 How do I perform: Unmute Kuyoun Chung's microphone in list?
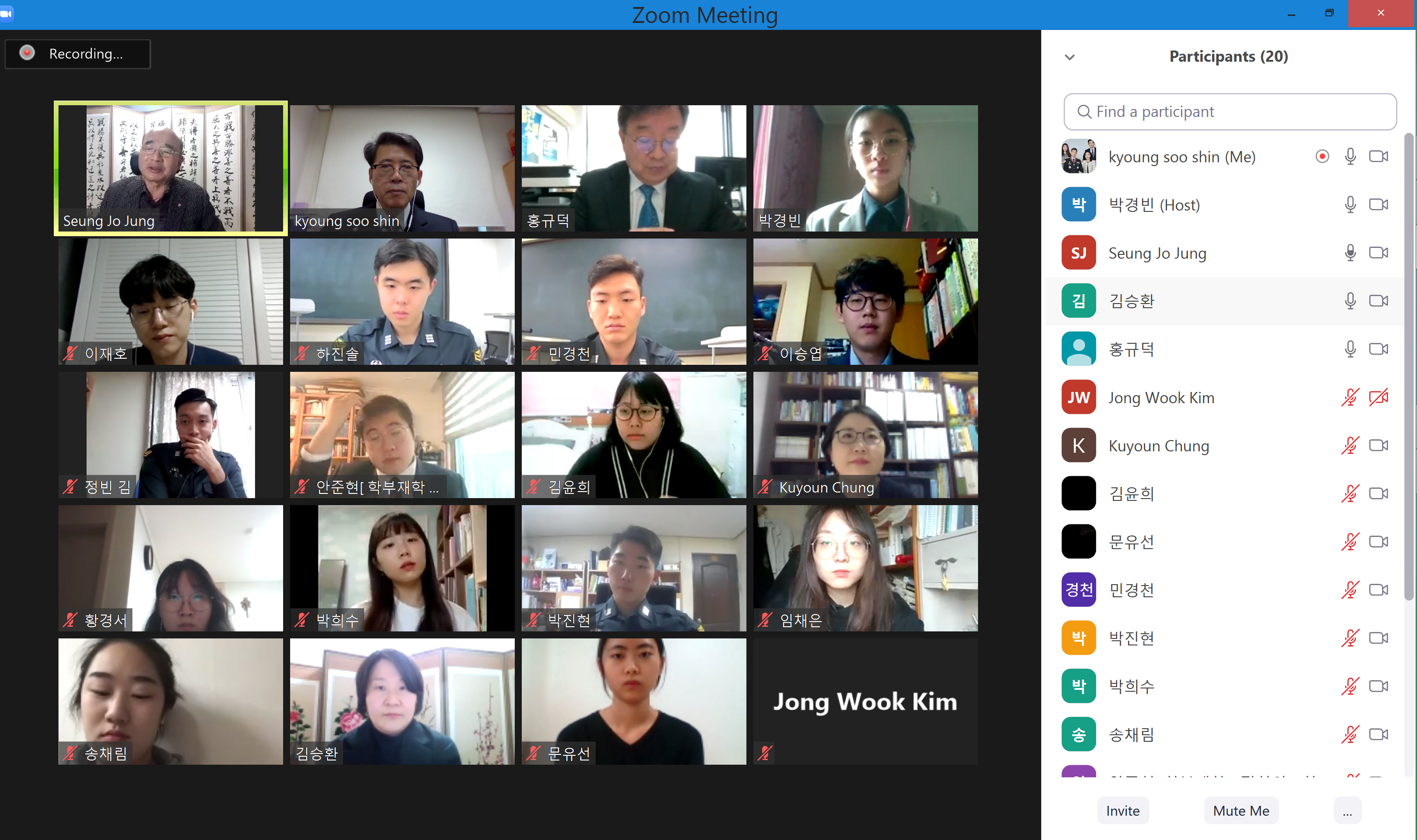1350,445
